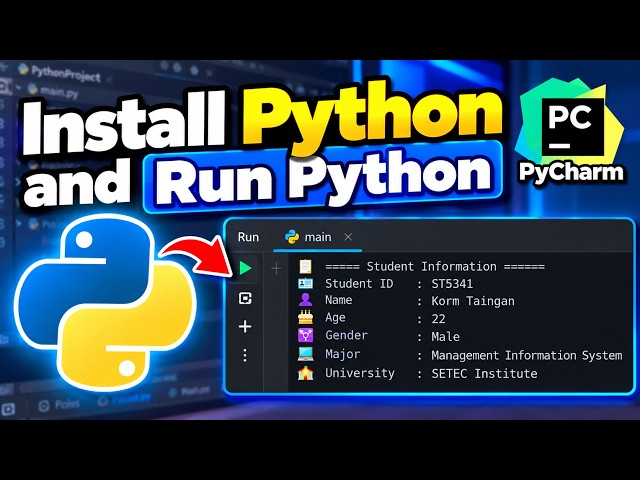Click the gray plus icon beside the play button
The image size is (640, 480).
click(276, 268)
